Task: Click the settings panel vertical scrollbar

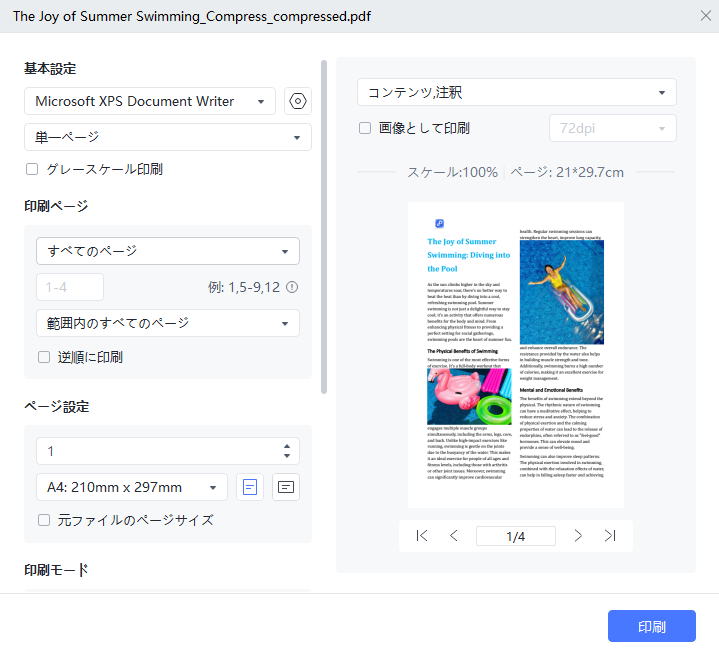Action: tap(324, 227)
